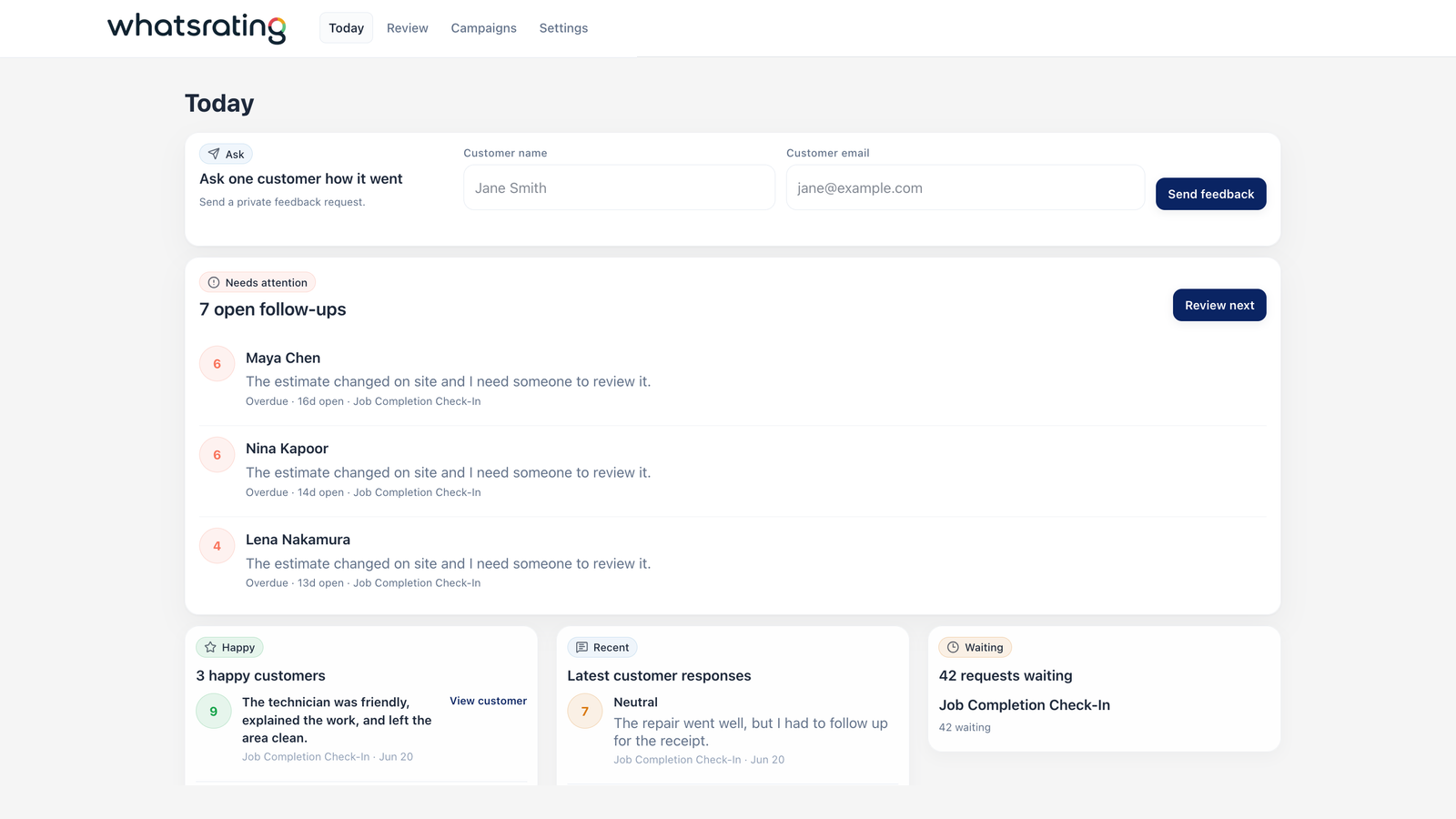
Task: Open Maya Chen's follow-up
Action: 733,379
